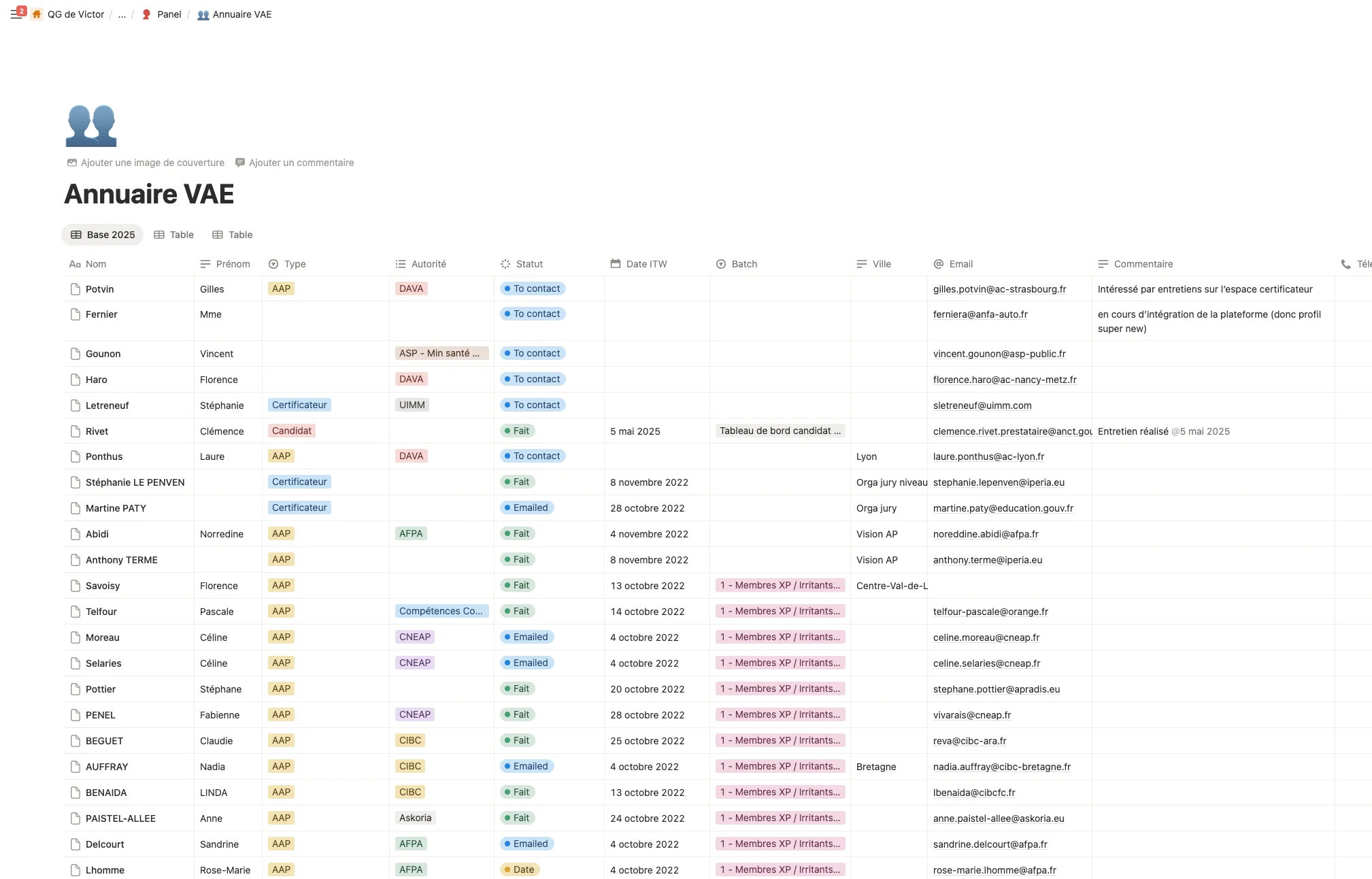The image size is (1372, 879).
Task: Open the sidebar using the toggle icon
Action: pos(16,13)
